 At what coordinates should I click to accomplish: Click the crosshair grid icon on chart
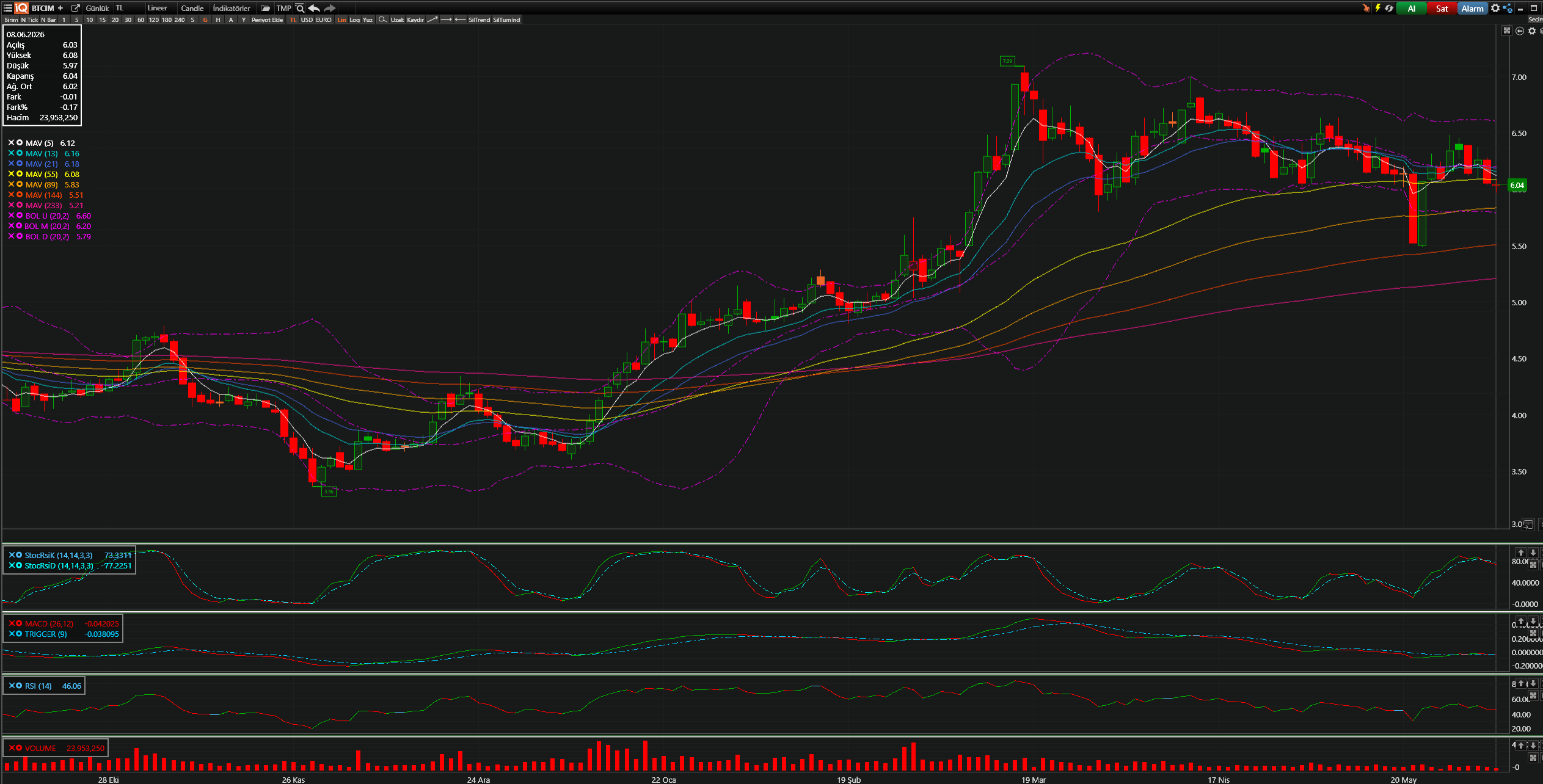1507,31
